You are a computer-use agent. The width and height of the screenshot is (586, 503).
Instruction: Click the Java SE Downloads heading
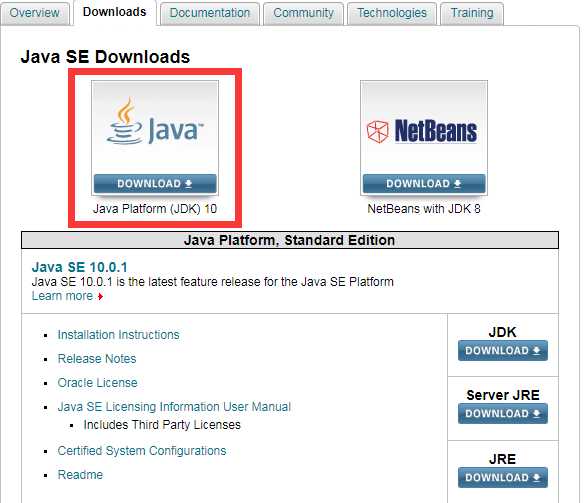pyautogui.click(x=105, y=57)
